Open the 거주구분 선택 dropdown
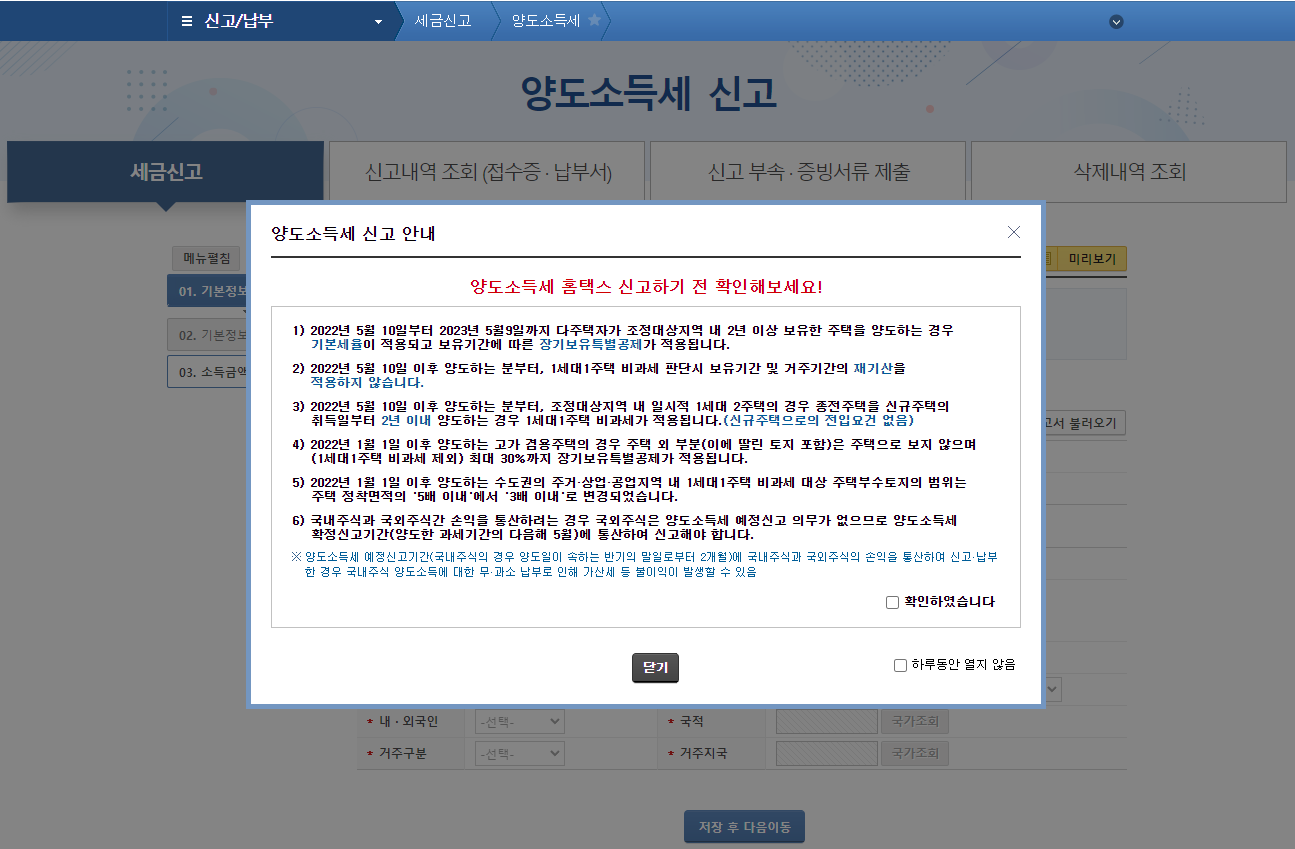Viewport: 1295px width, 849px height. (519, 752)
